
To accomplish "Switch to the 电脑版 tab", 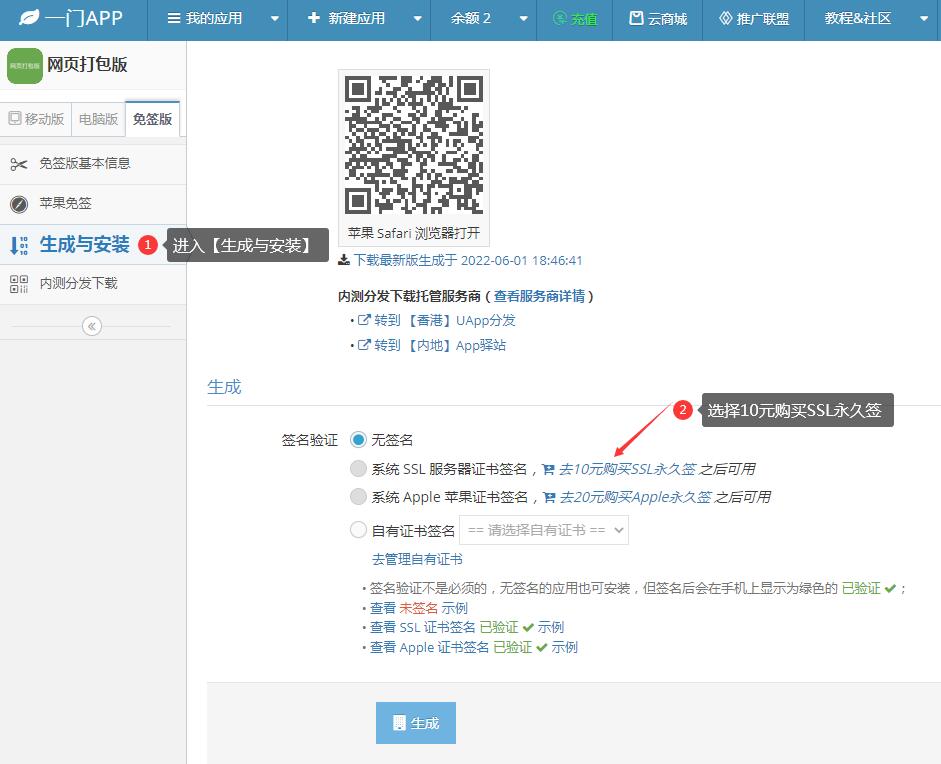I will pyautogui.click(x=98, y=119).
